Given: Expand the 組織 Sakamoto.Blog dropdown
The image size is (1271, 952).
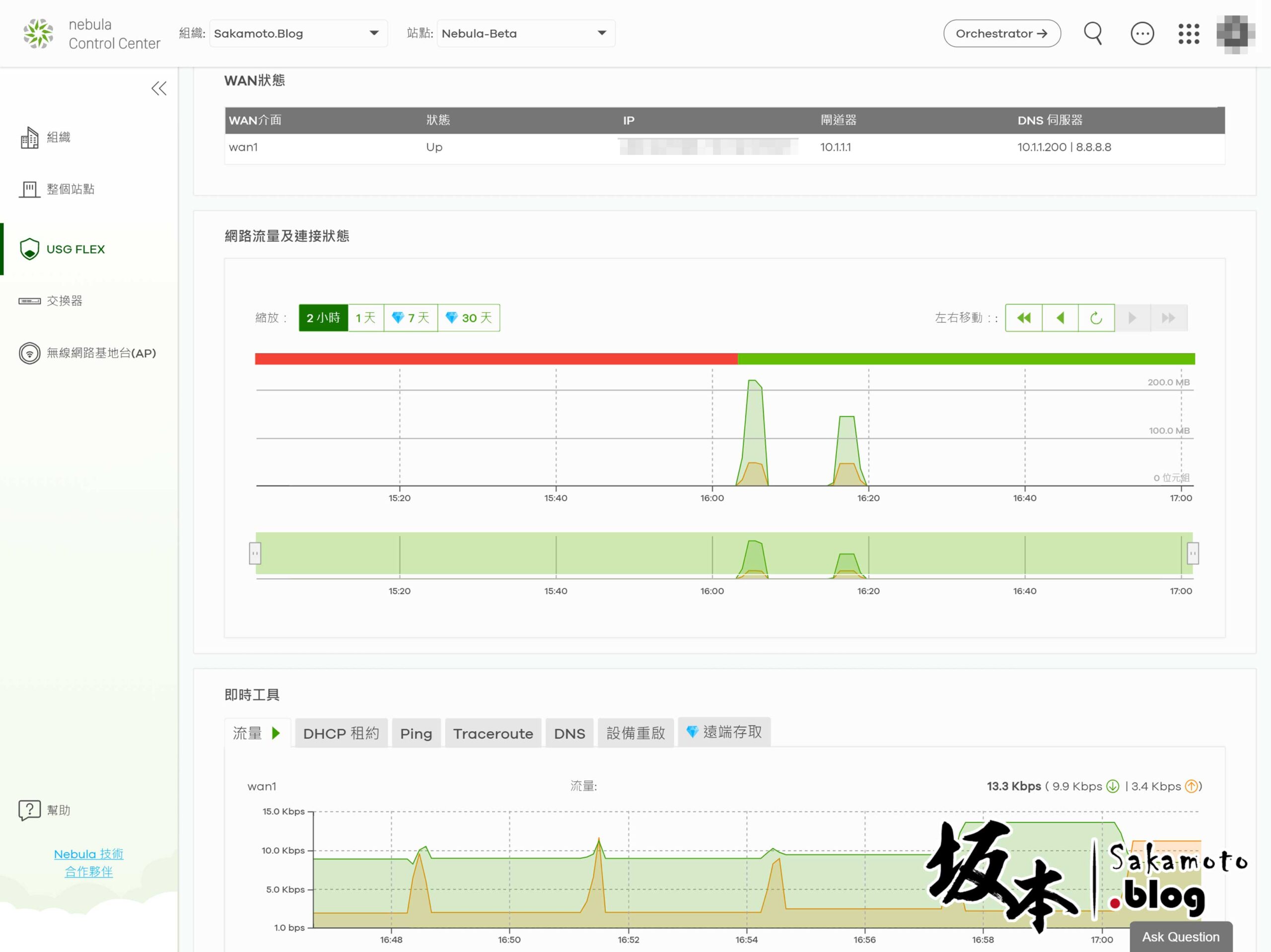Looking at the screenshot, I should click(x=298, y=33).
